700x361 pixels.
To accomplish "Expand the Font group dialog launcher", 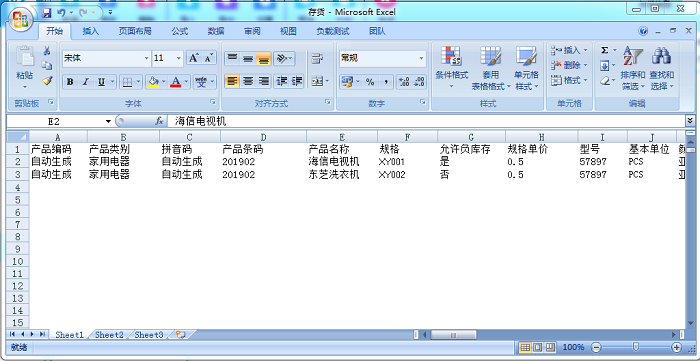I will (212, 103).
